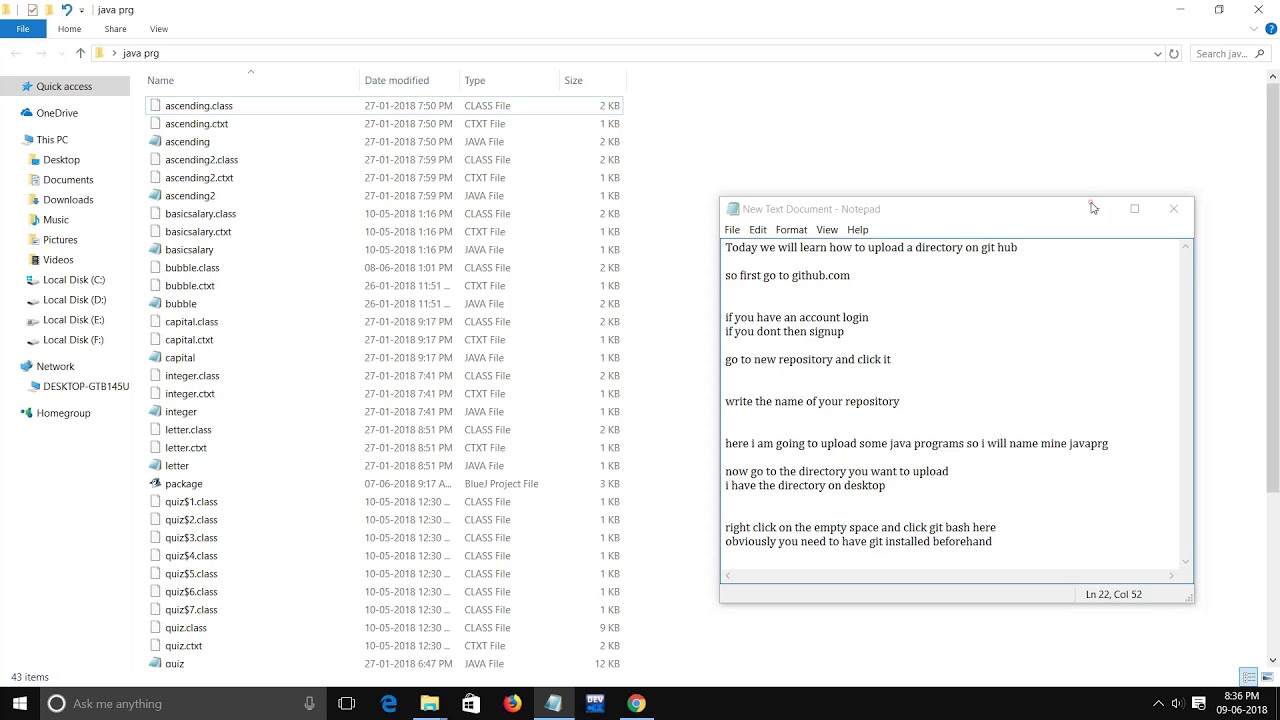
Task: Open Firefox from the taskbar
Action: [x=512, y=703]
